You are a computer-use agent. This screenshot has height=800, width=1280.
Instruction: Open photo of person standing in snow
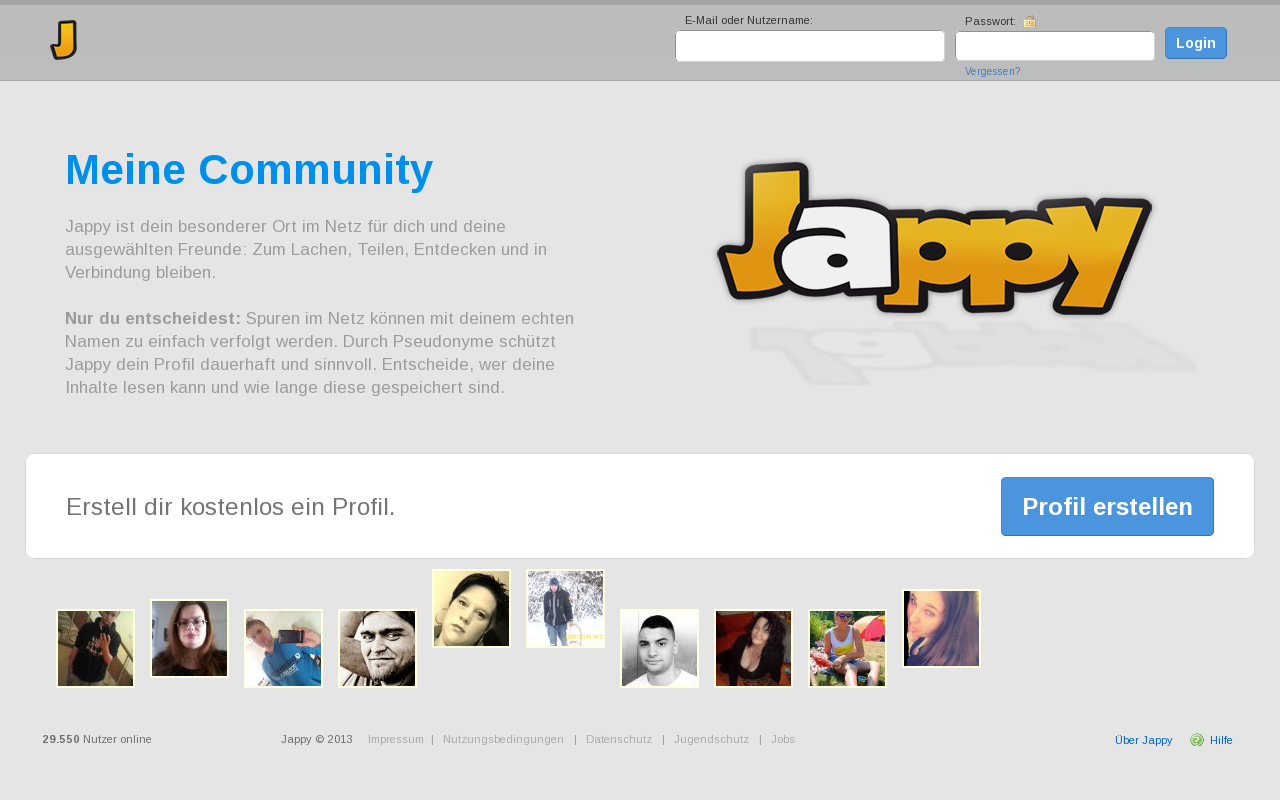click(x=565, y=608)
